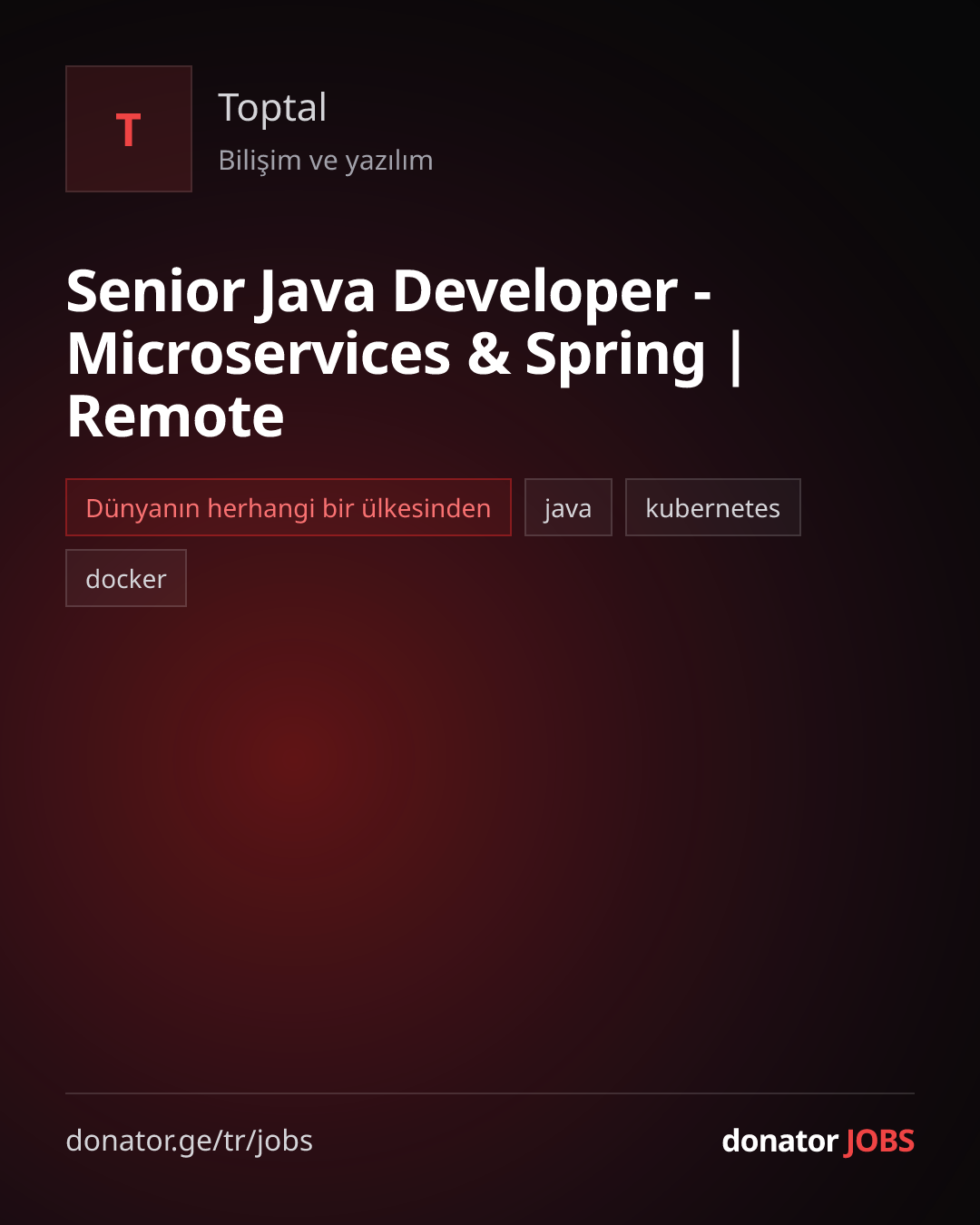980x1225 pixels.
Task: Select the docker tag
Action: (x=126, y=578)
